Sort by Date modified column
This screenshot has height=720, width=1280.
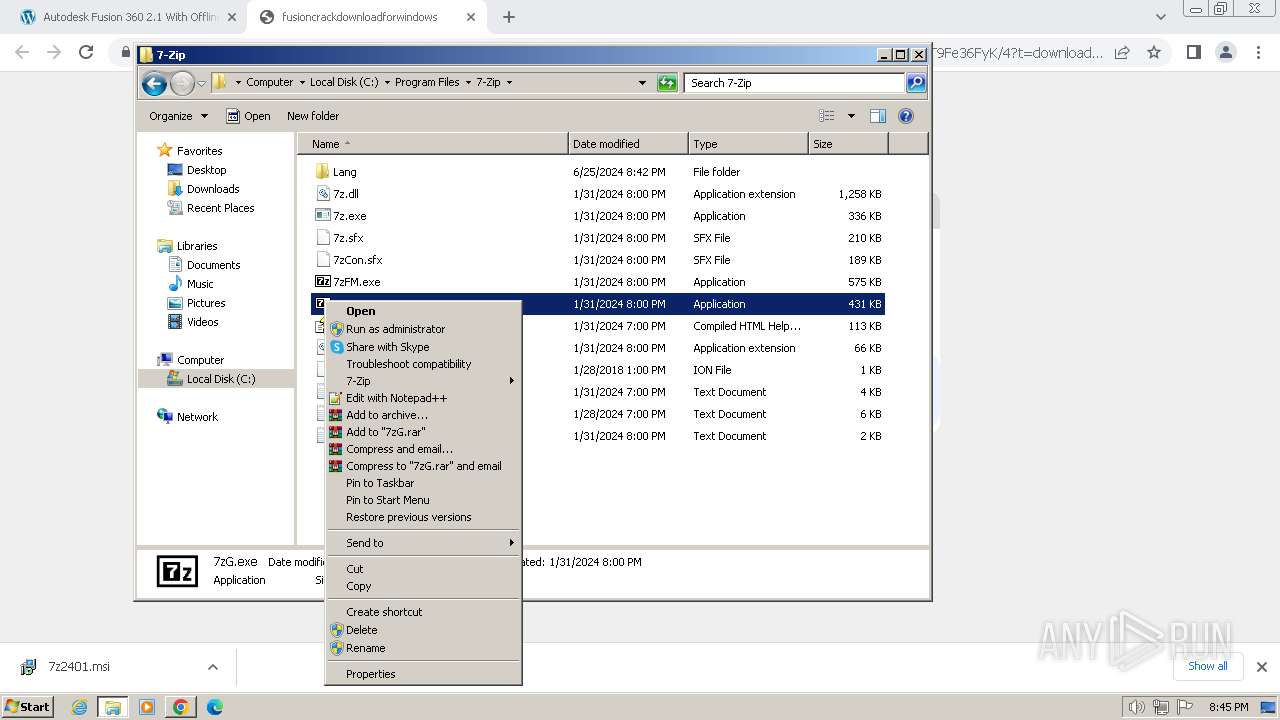628,144
